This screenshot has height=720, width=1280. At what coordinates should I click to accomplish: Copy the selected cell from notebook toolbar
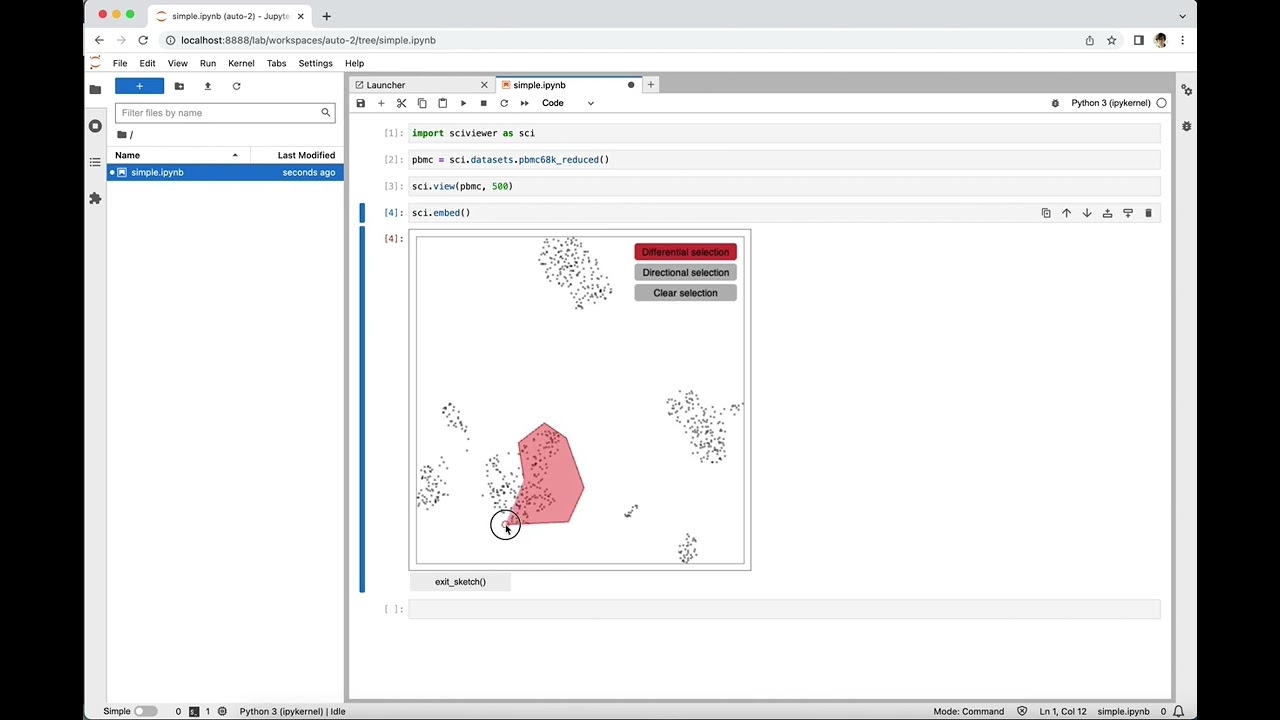(x=422, y=103)
